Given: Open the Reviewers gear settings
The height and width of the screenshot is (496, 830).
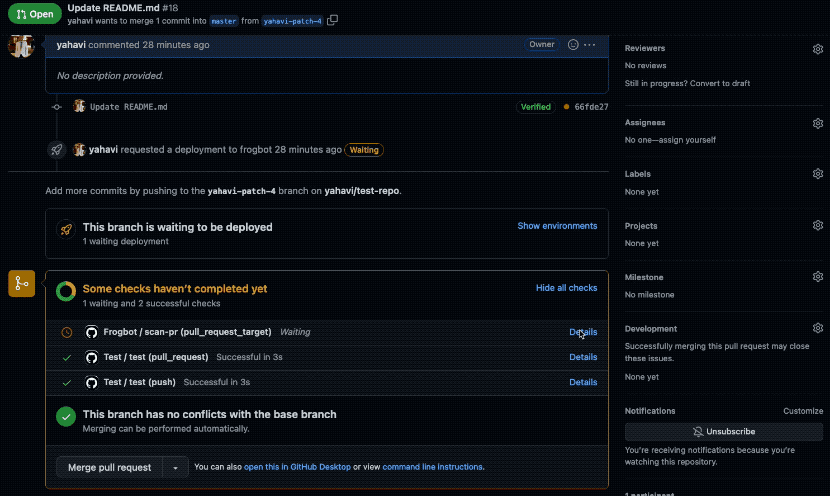Looking at the screenshot, I should click(x=818, y=49).
